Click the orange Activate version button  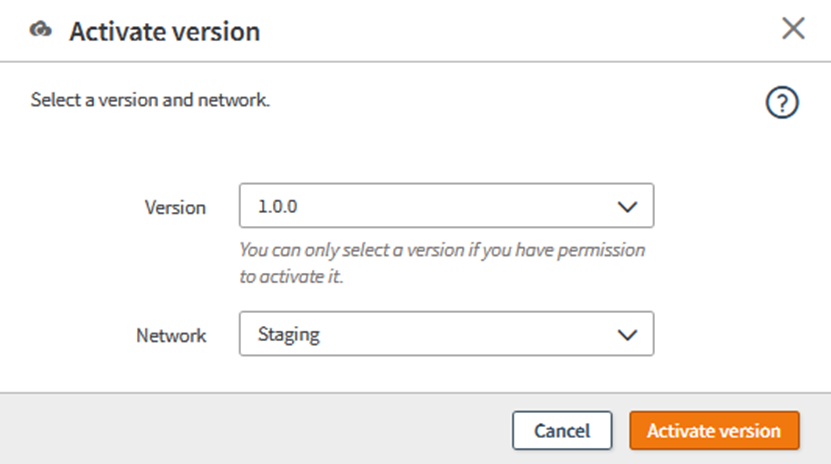tap(714, 431)
